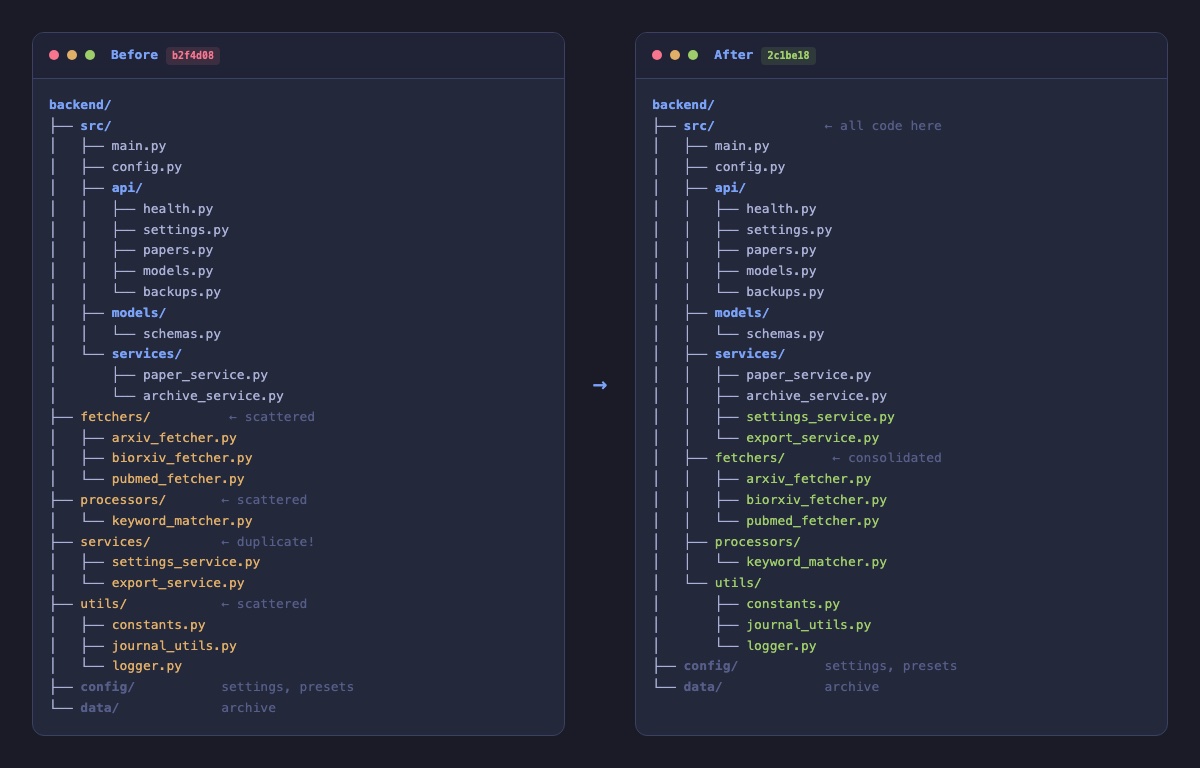This screenshot has width=1200, height=768.
Task: Click the utils/ folder in the After tree
Action: (x=738, y=583)
